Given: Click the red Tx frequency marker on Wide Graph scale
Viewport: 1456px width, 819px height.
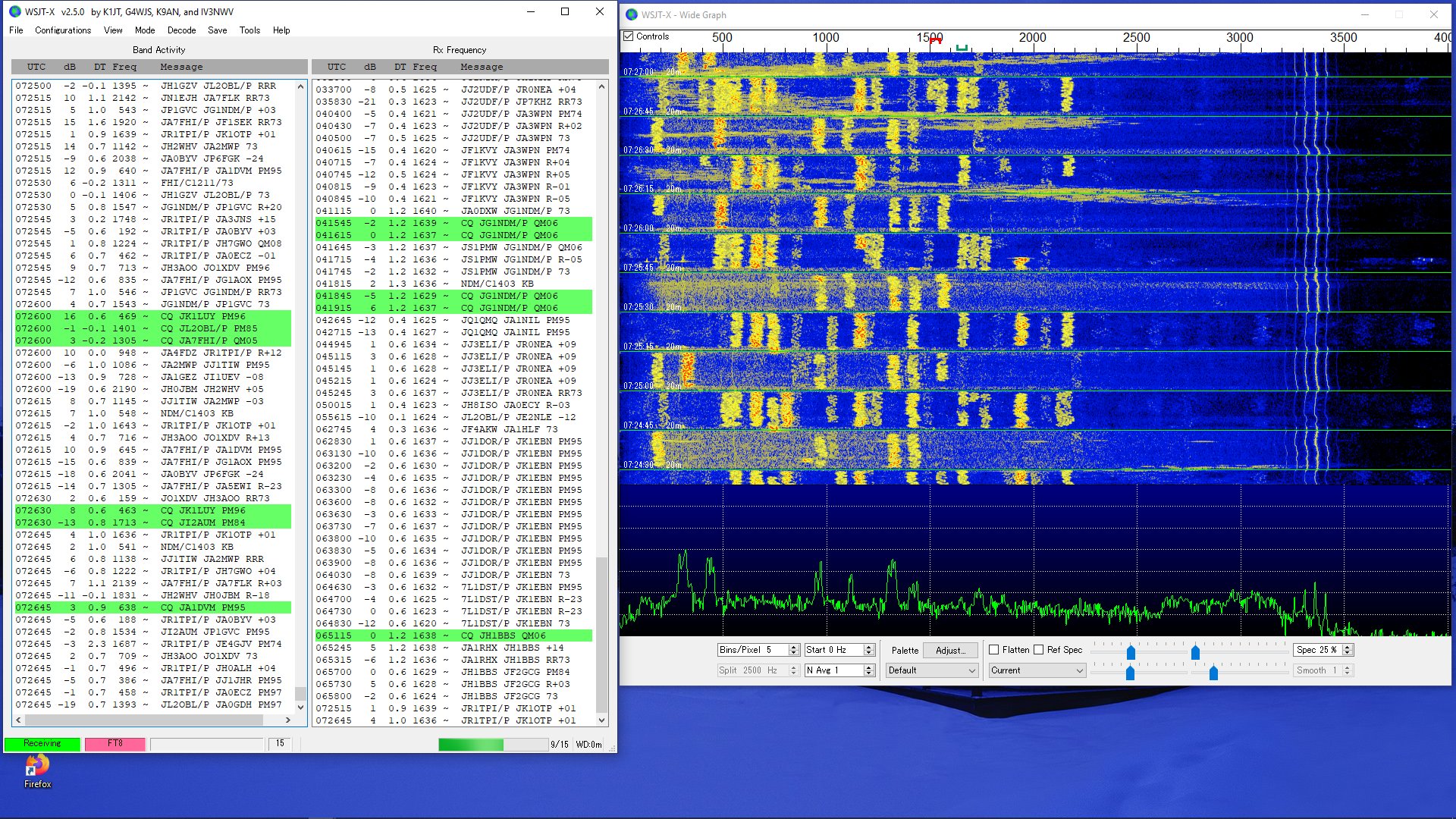Looking at the screenshot, I should [x=936, y=41].
